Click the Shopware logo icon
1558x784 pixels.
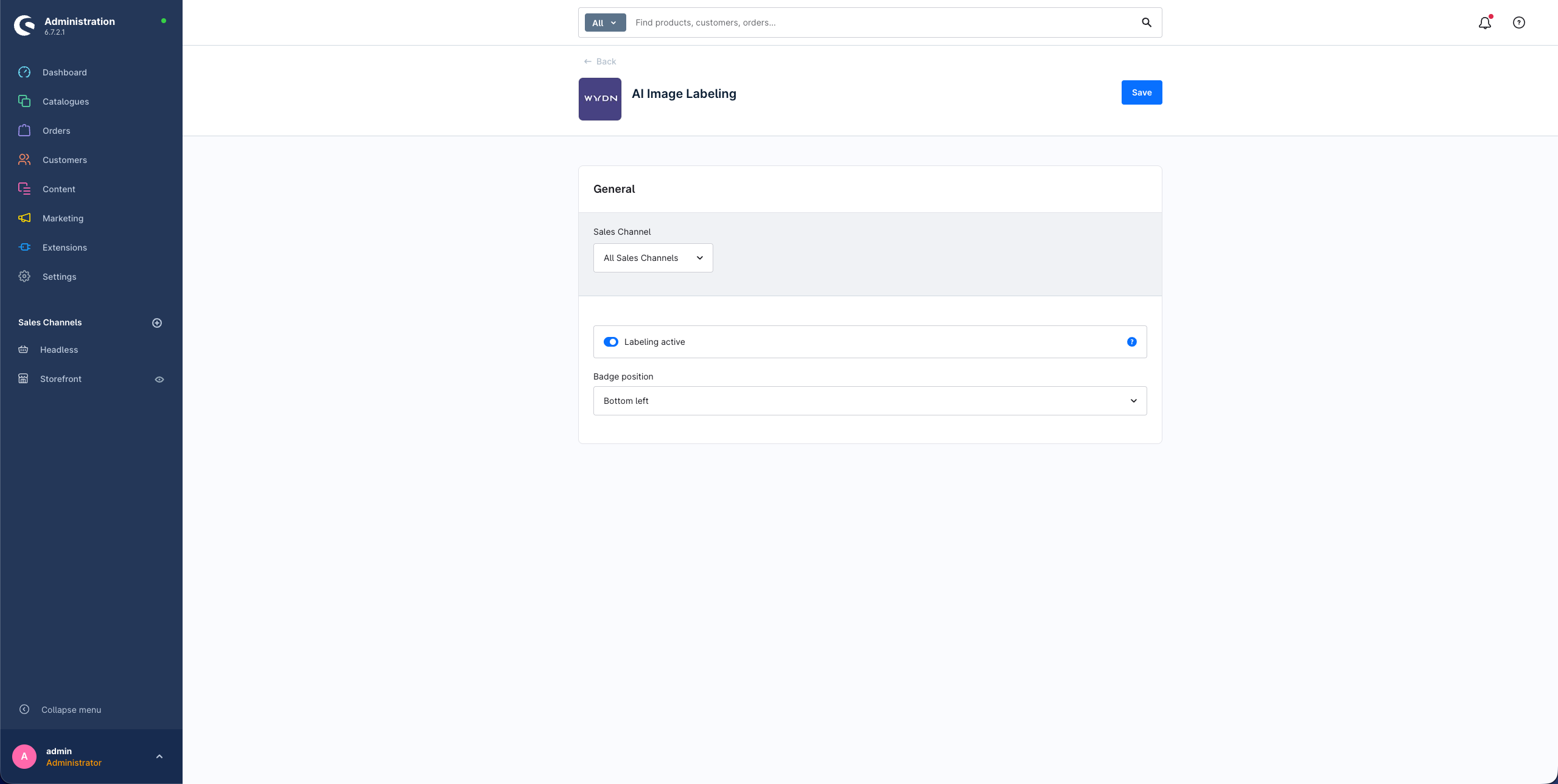pyautogui.click(x=24, y=26)
